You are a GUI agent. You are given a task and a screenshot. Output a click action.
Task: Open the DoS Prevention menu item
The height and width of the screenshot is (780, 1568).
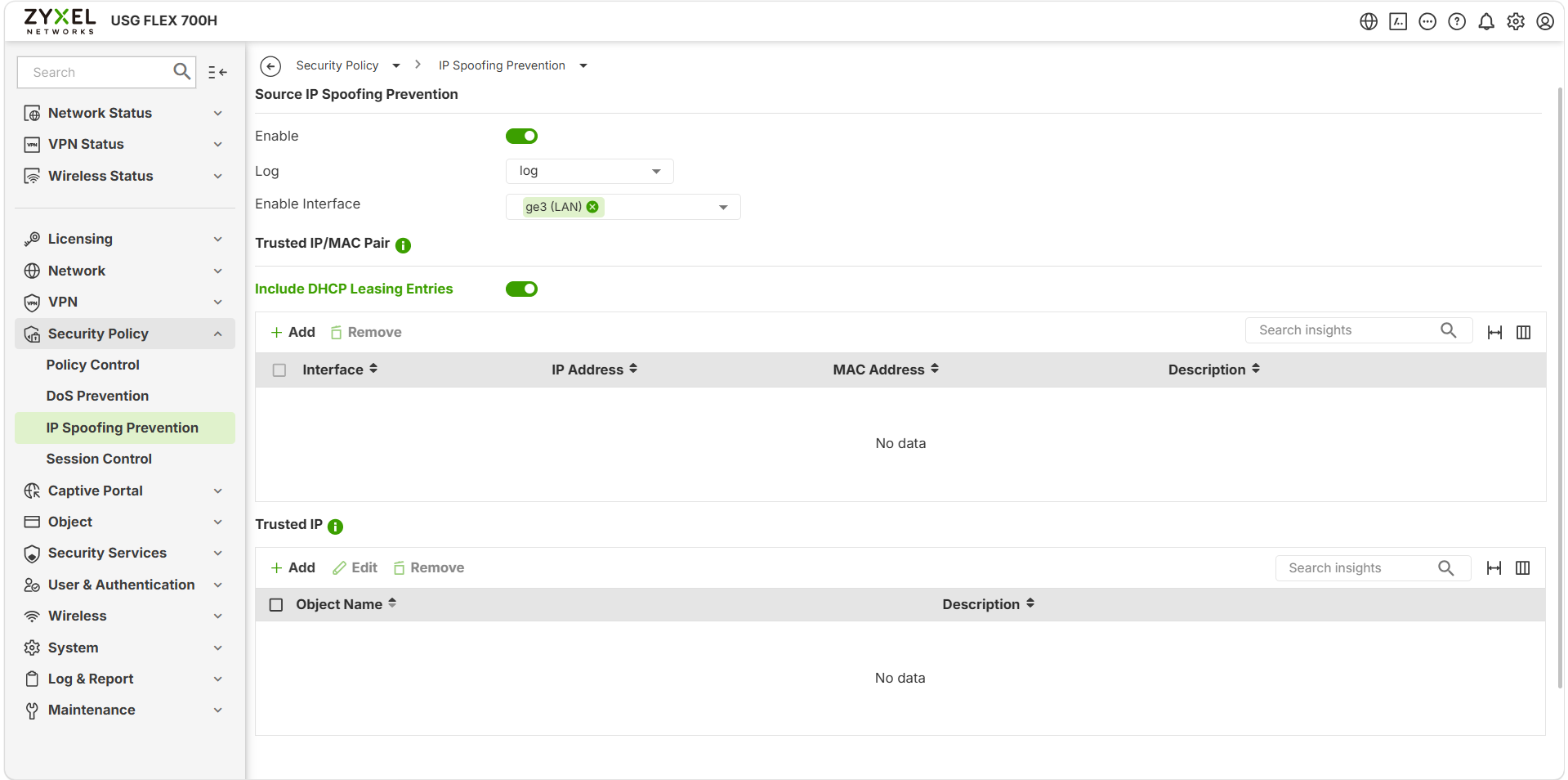[x=97, y=396]
